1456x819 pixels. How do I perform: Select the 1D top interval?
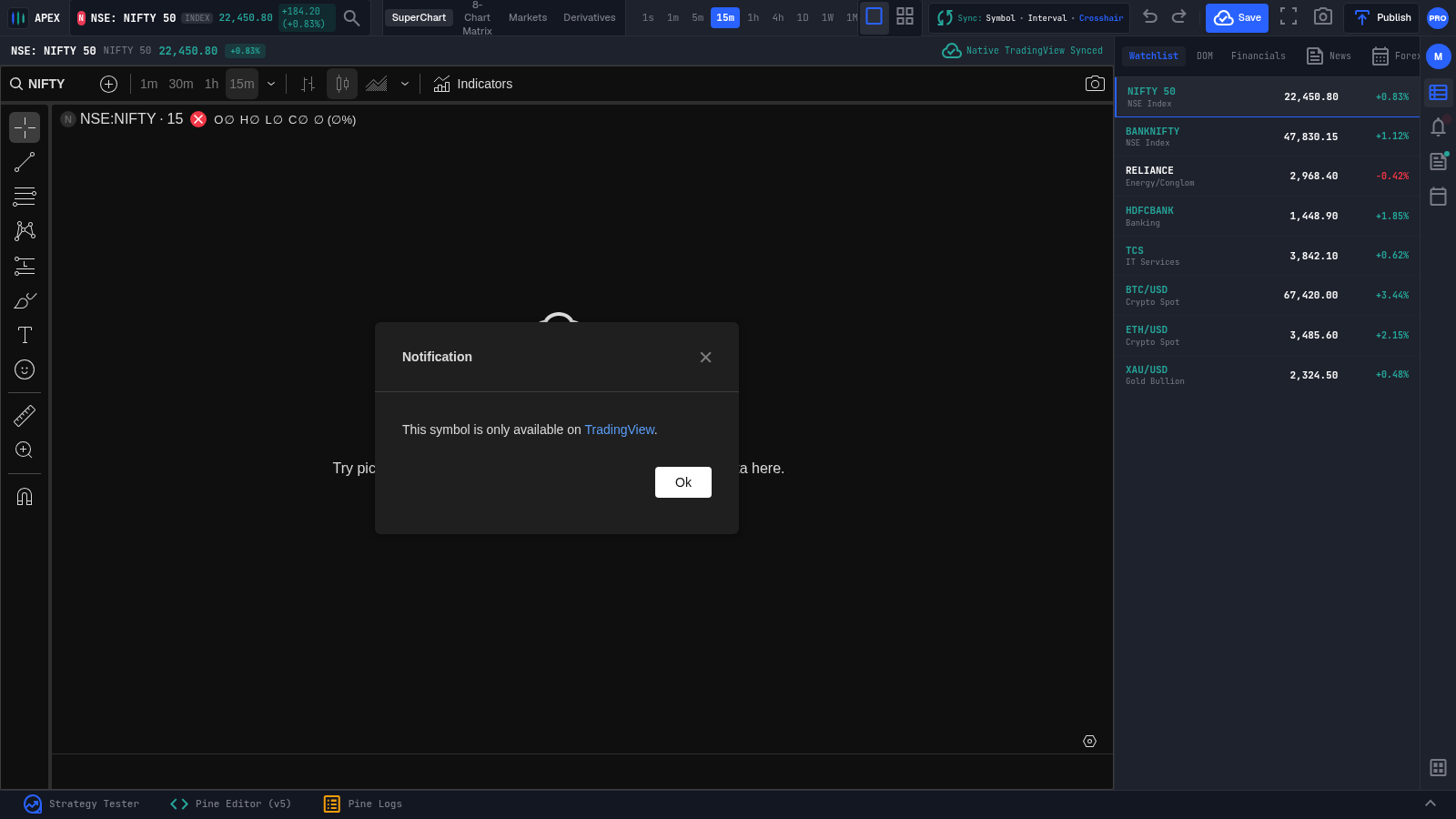pos(803,17)
